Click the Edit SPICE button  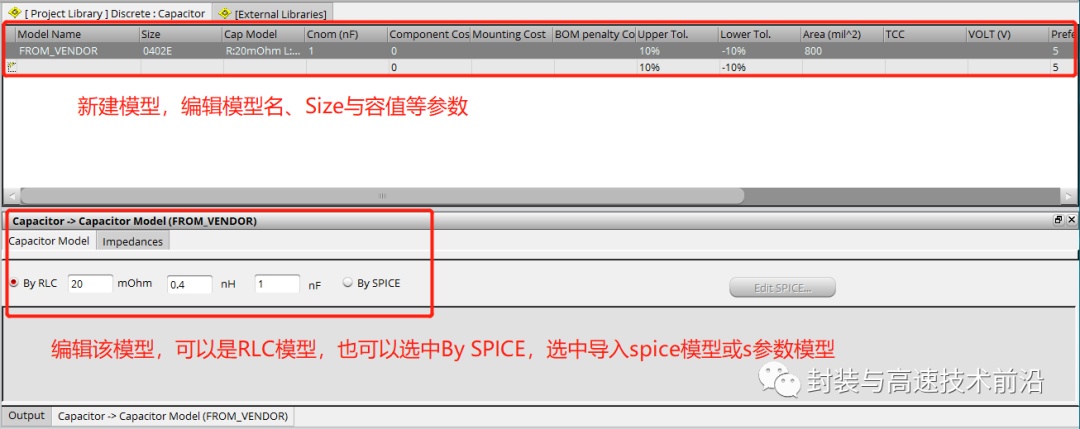(782, 287)
